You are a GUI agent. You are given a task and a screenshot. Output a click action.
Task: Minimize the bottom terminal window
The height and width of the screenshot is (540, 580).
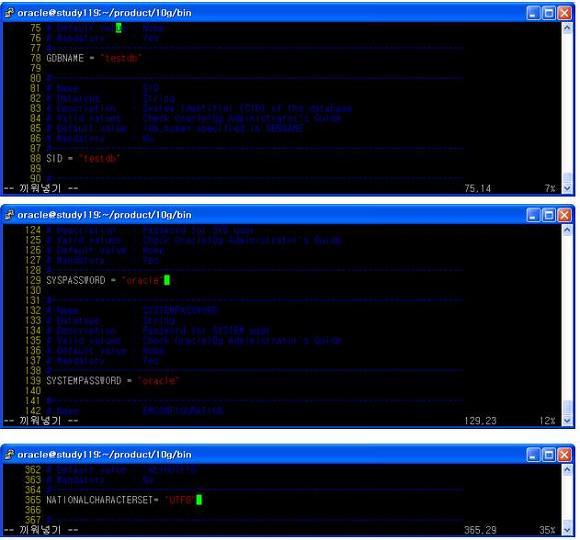533,455
